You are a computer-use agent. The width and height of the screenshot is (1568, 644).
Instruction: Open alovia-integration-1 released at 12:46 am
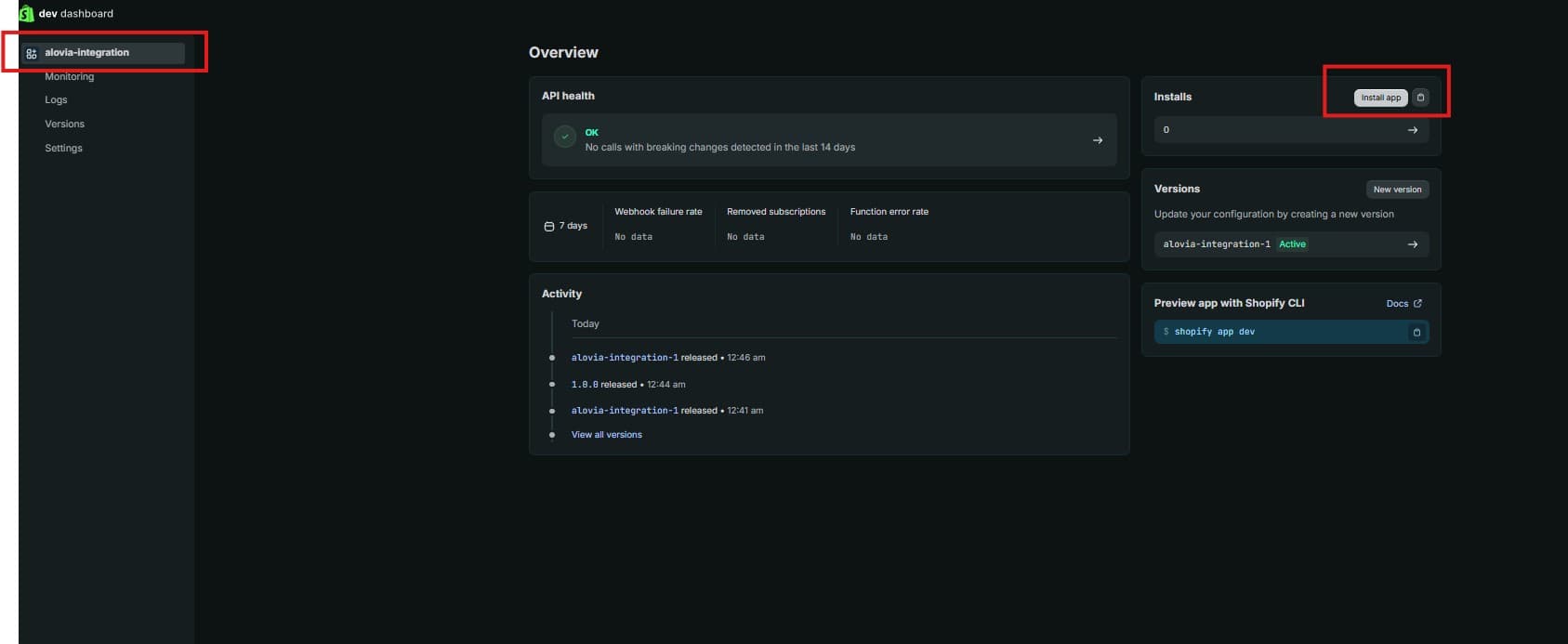pyautogui.click(x=625, y=358)
